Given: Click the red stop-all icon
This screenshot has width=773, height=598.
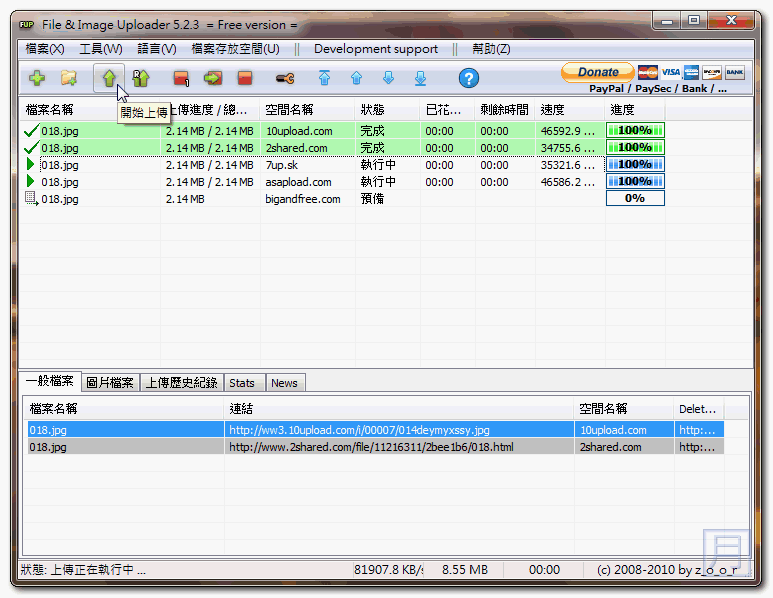Looking at the screenshot, I should pos(245,78).
